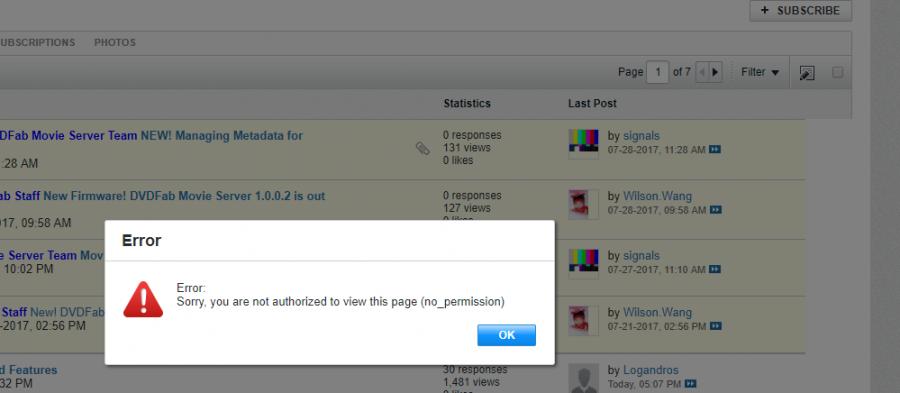Go to last post icon for 05:07 PM entry
This screenshot has width=900, height=393.
click(690, 383)
